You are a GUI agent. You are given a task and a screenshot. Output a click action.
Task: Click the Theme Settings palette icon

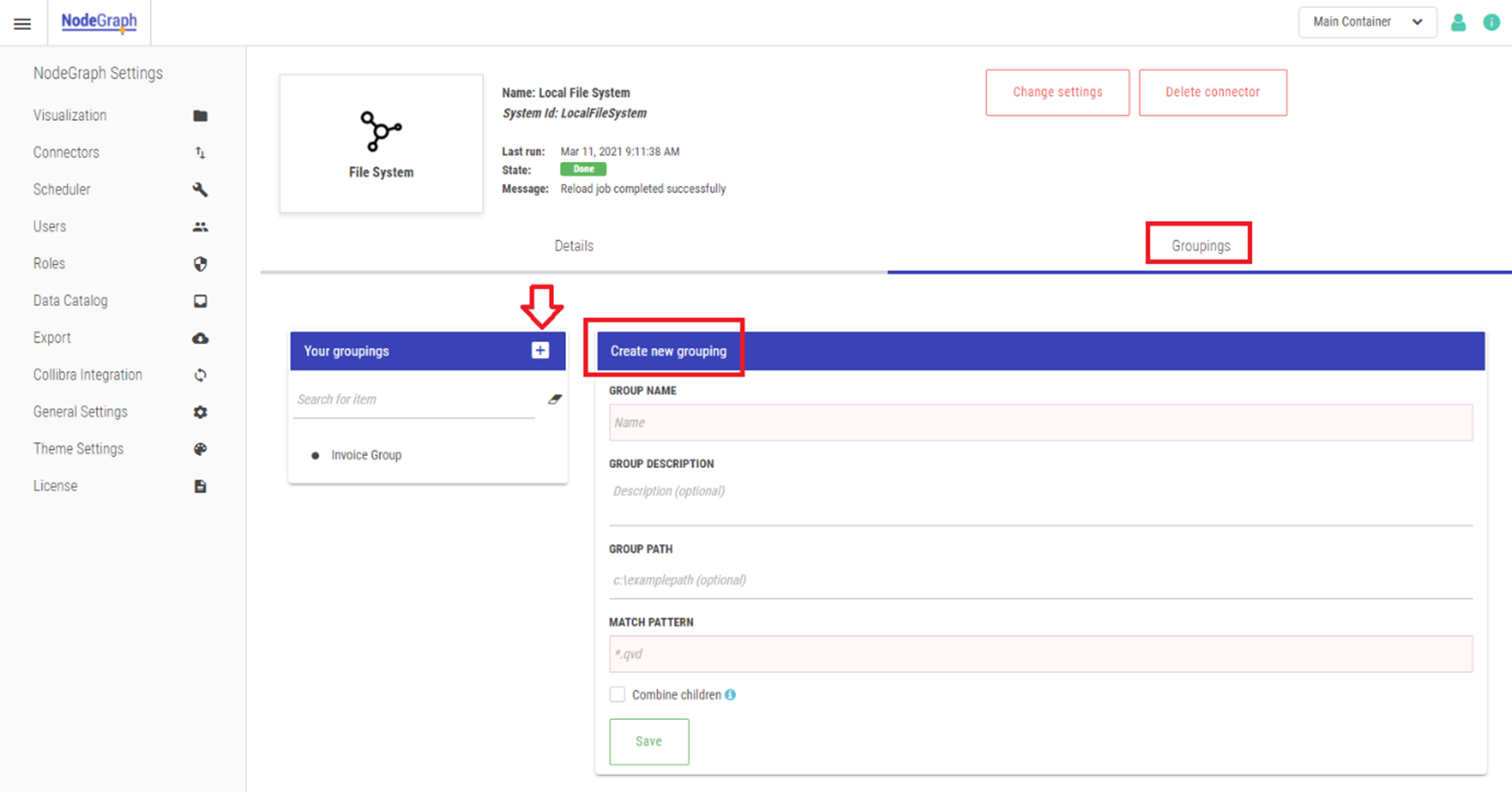[x=200, y=449]
